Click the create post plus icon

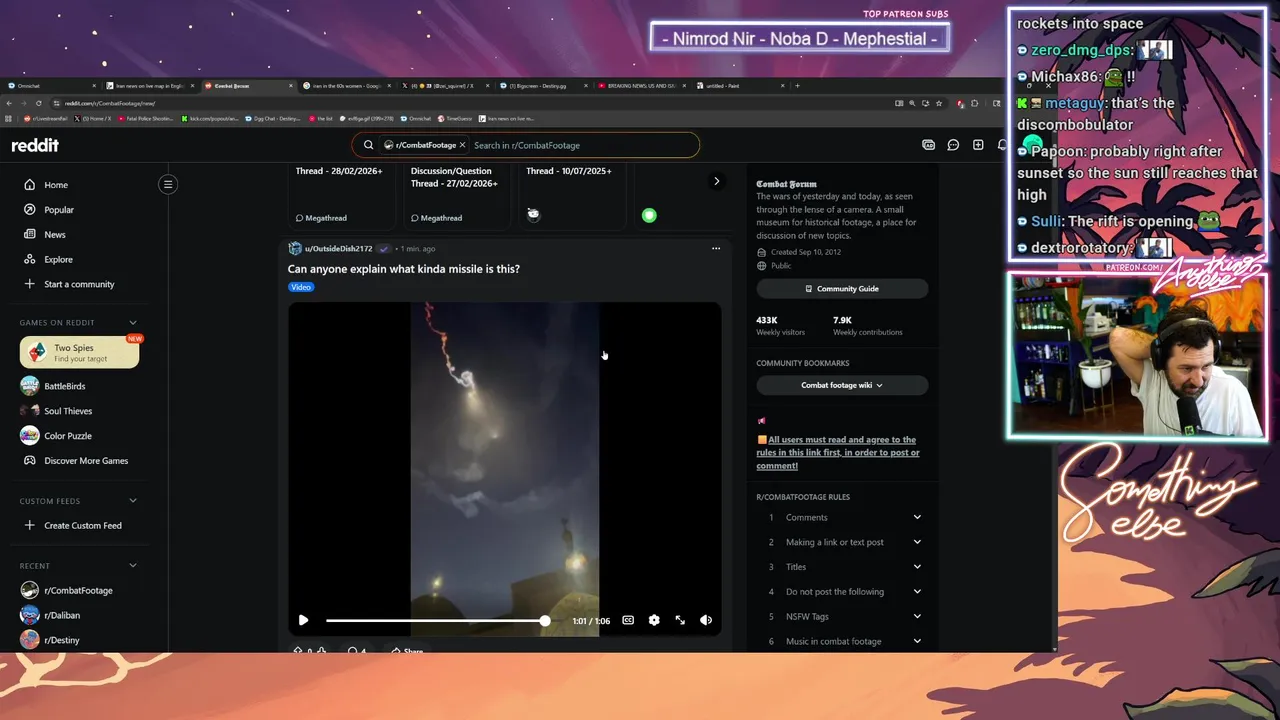click(x=978, y=145)
